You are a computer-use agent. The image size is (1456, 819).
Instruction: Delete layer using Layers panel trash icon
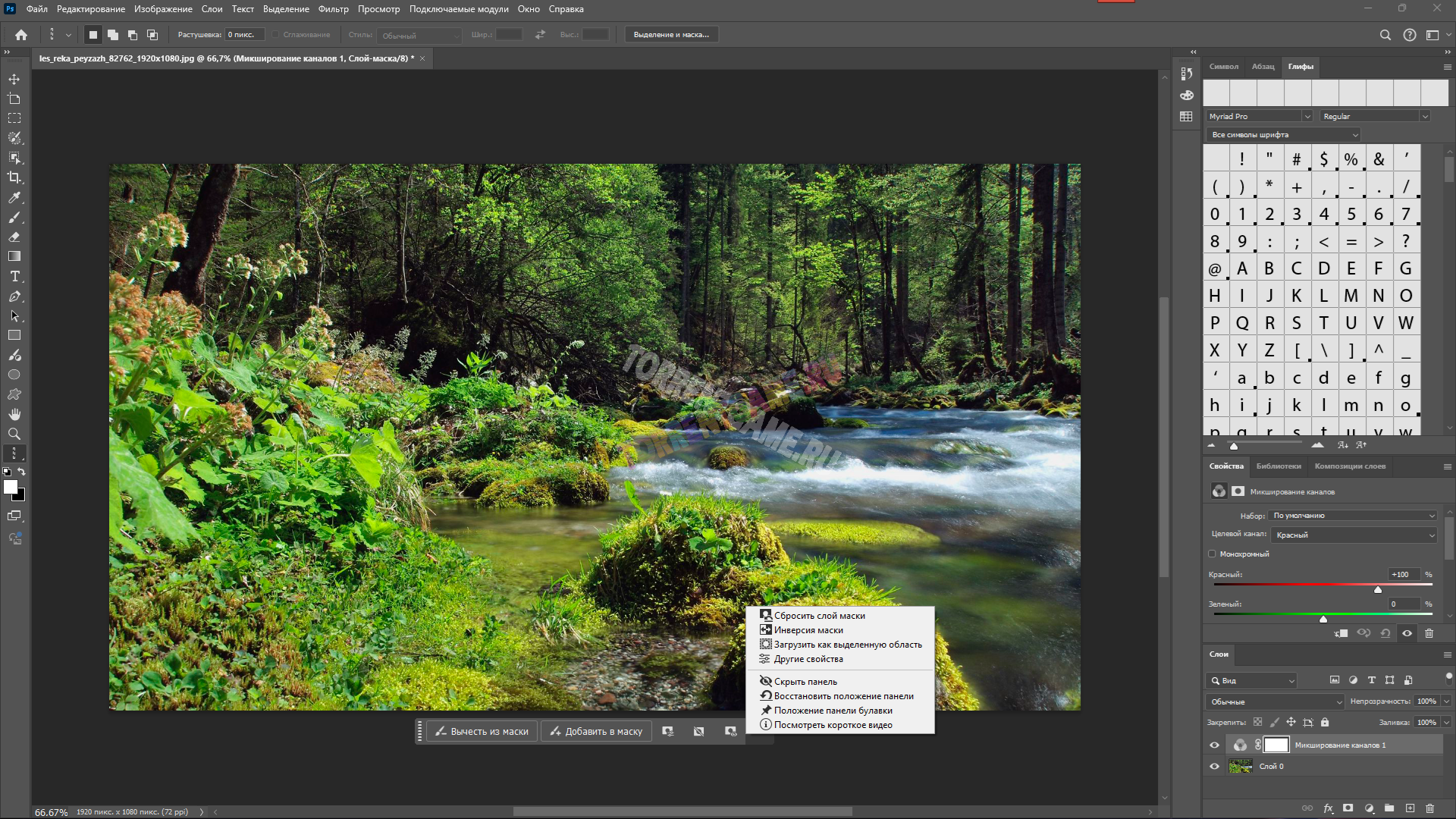pos(1430,808)
